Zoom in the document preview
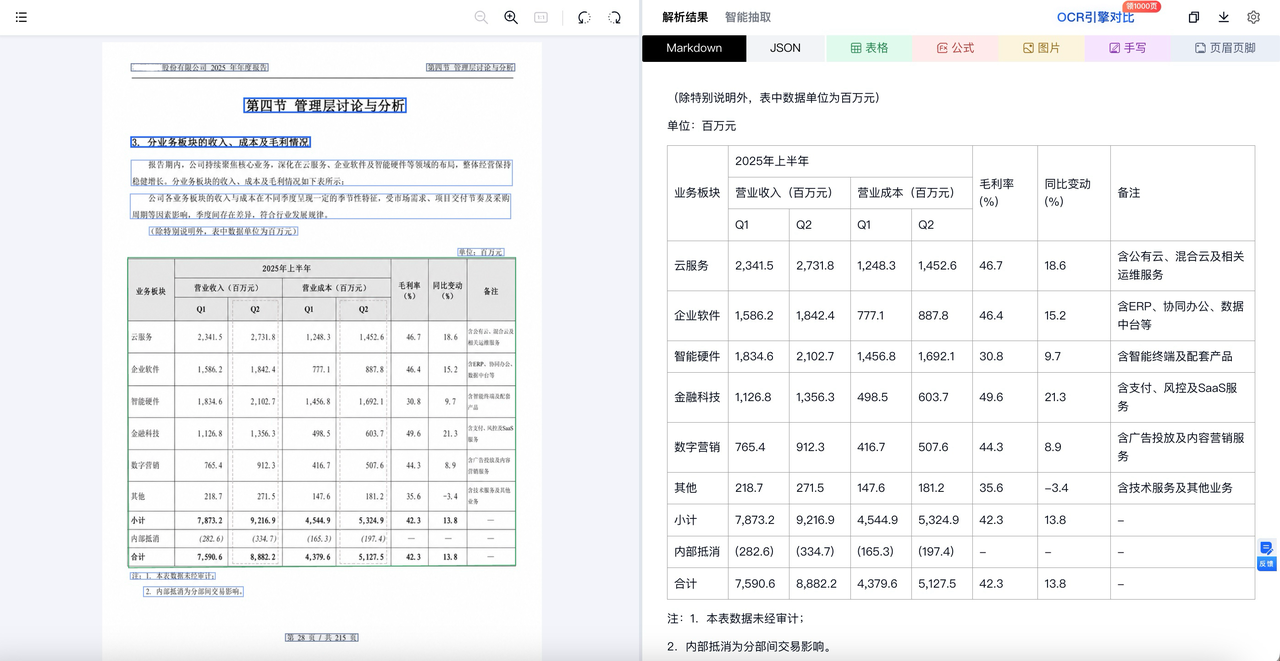The image size is (1280, 661). (x=511, y=17)
